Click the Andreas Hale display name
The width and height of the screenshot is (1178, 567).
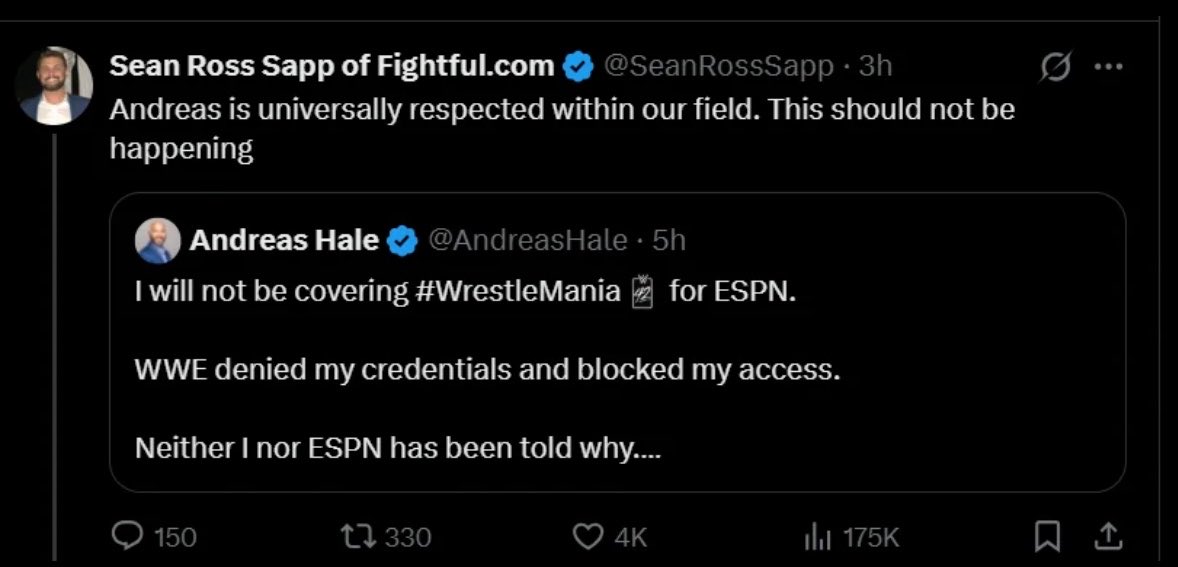pyautogui.click(x=284, y=240)
